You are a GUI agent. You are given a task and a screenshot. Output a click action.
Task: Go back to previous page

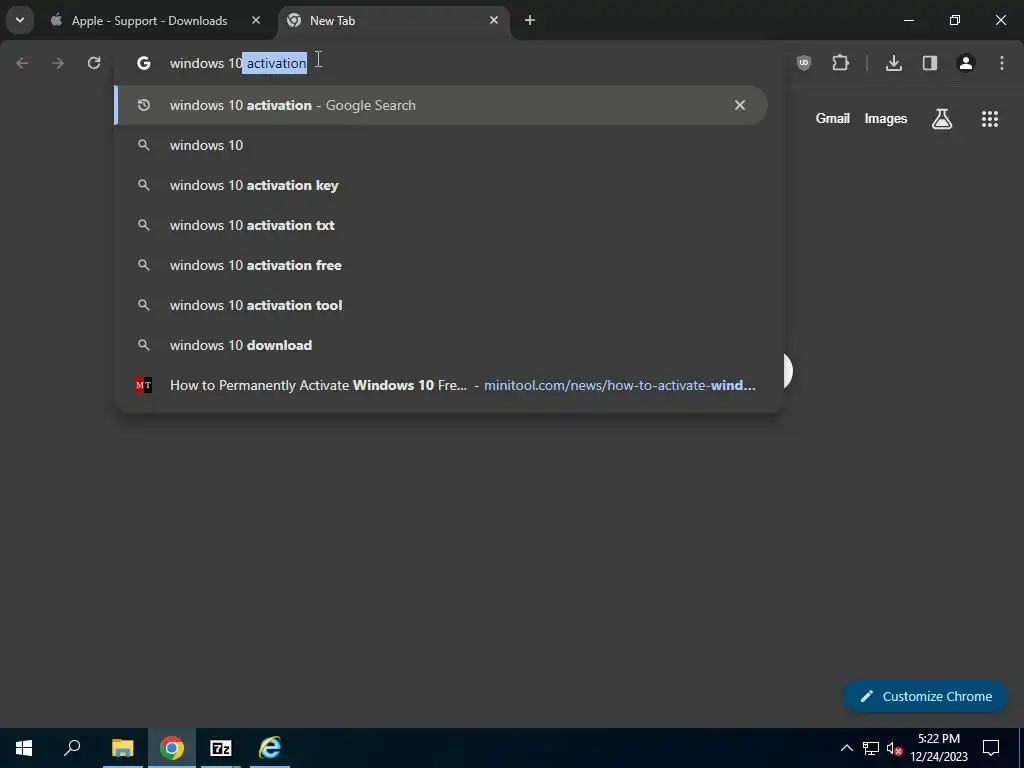click(x=22, y=63)
